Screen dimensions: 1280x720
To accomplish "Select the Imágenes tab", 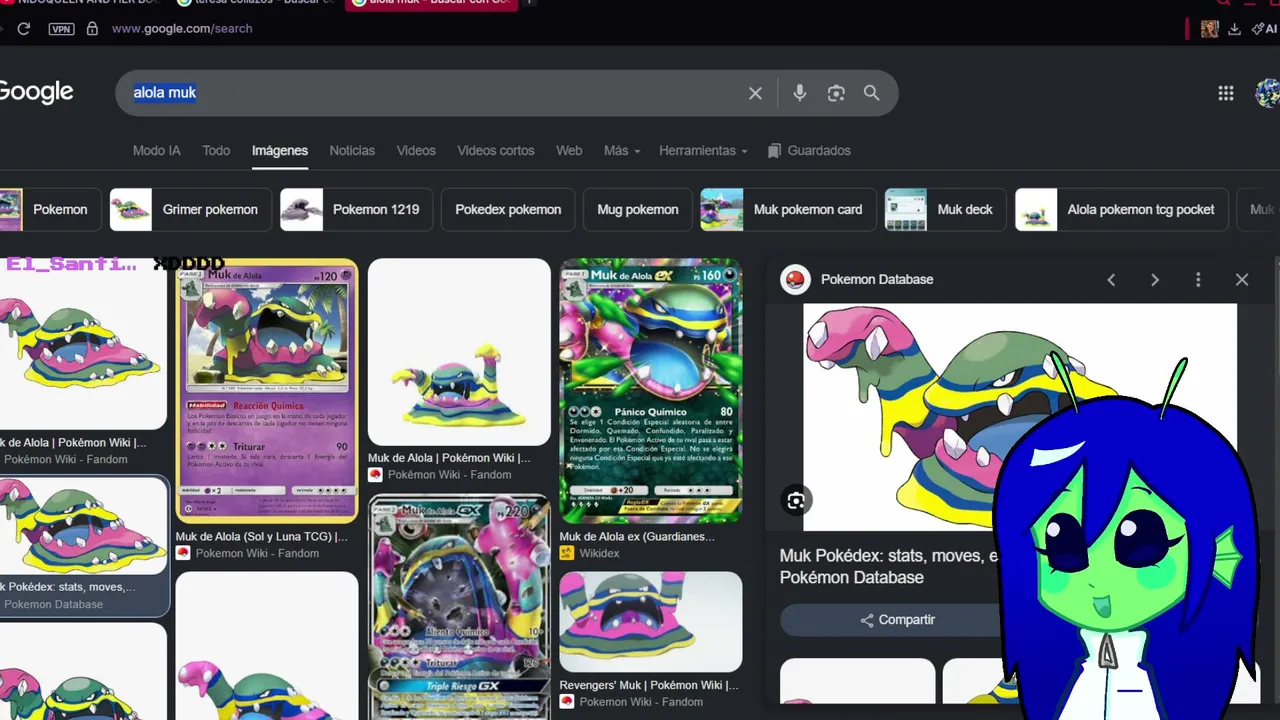I will (280, 150).
